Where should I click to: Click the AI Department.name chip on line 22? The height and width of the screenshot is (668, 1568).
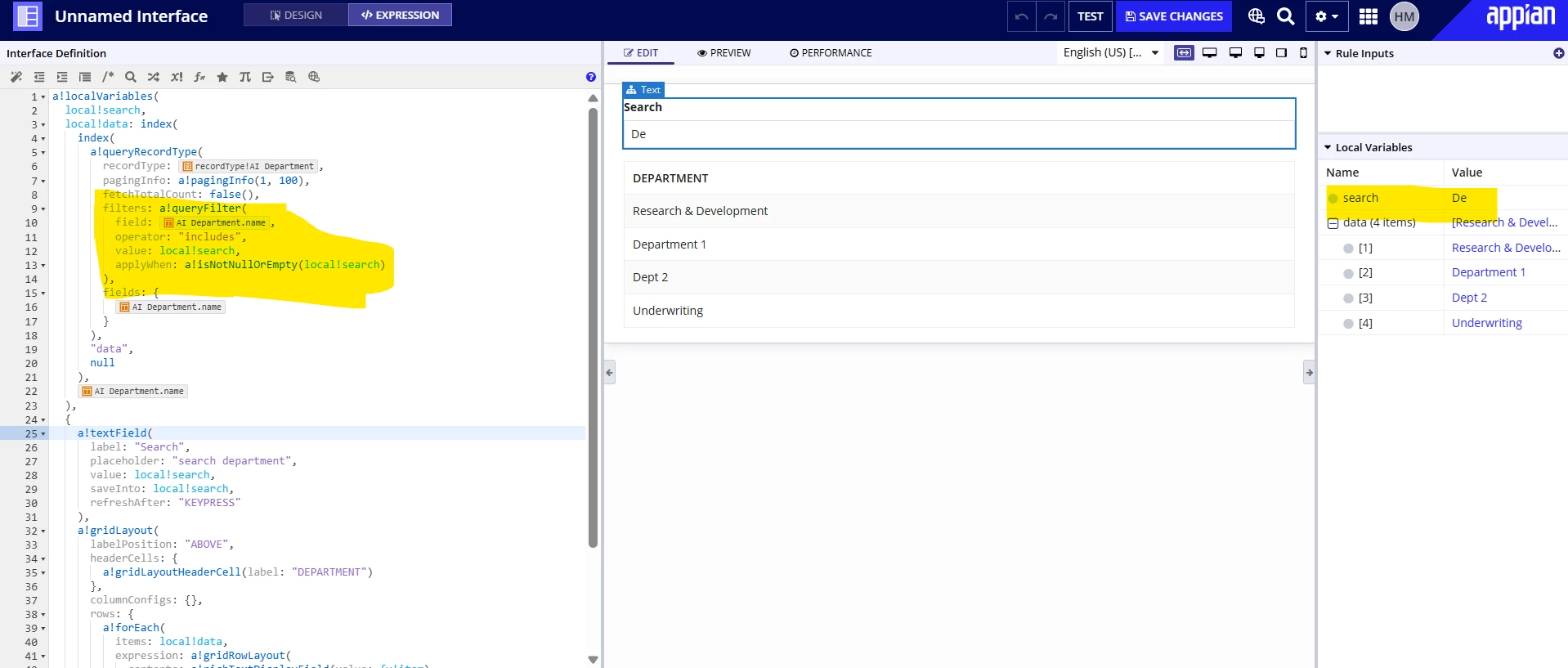(133, 392)
